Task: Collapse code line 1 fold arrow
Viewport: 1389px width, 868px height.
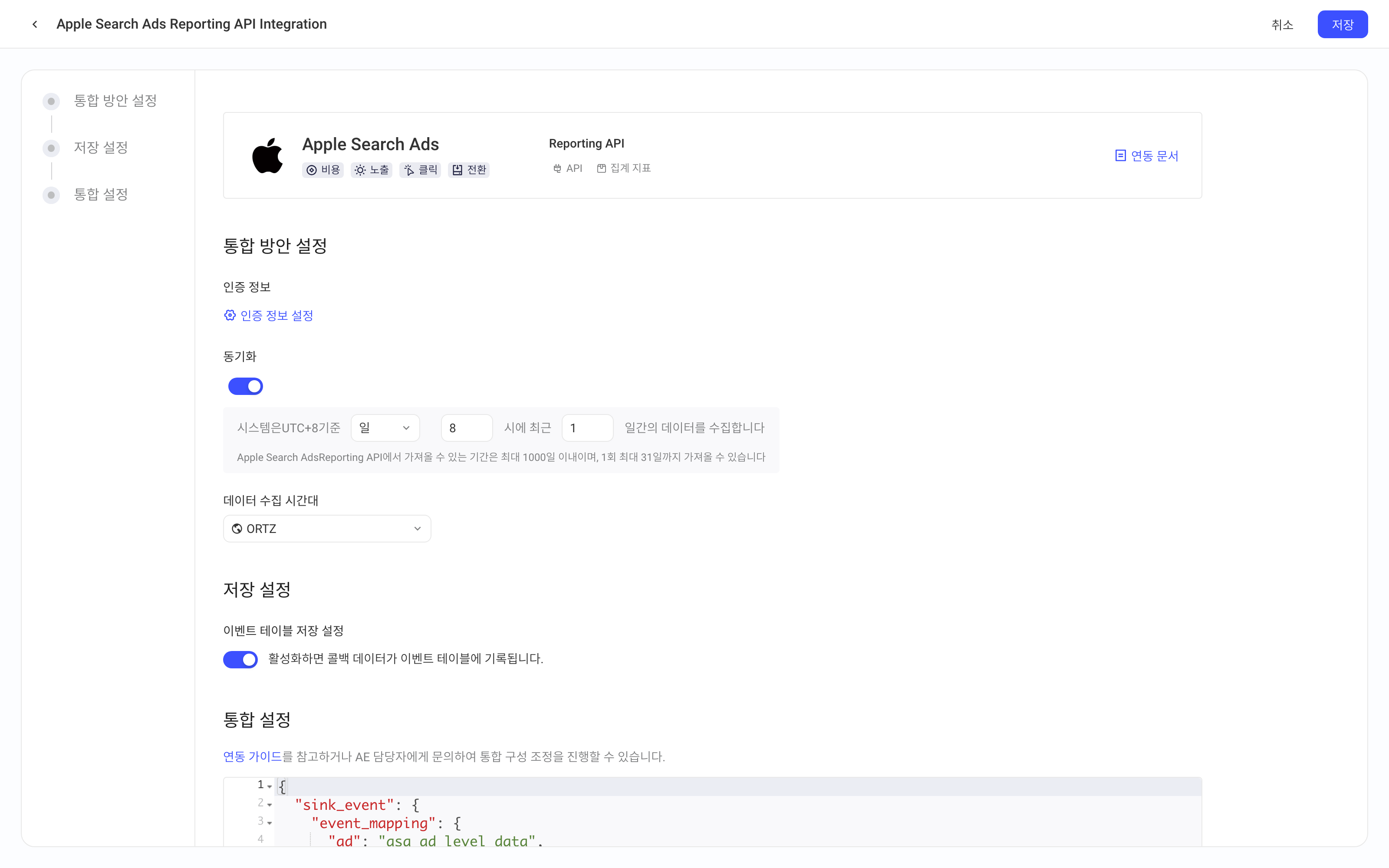Action: (269, 786)
